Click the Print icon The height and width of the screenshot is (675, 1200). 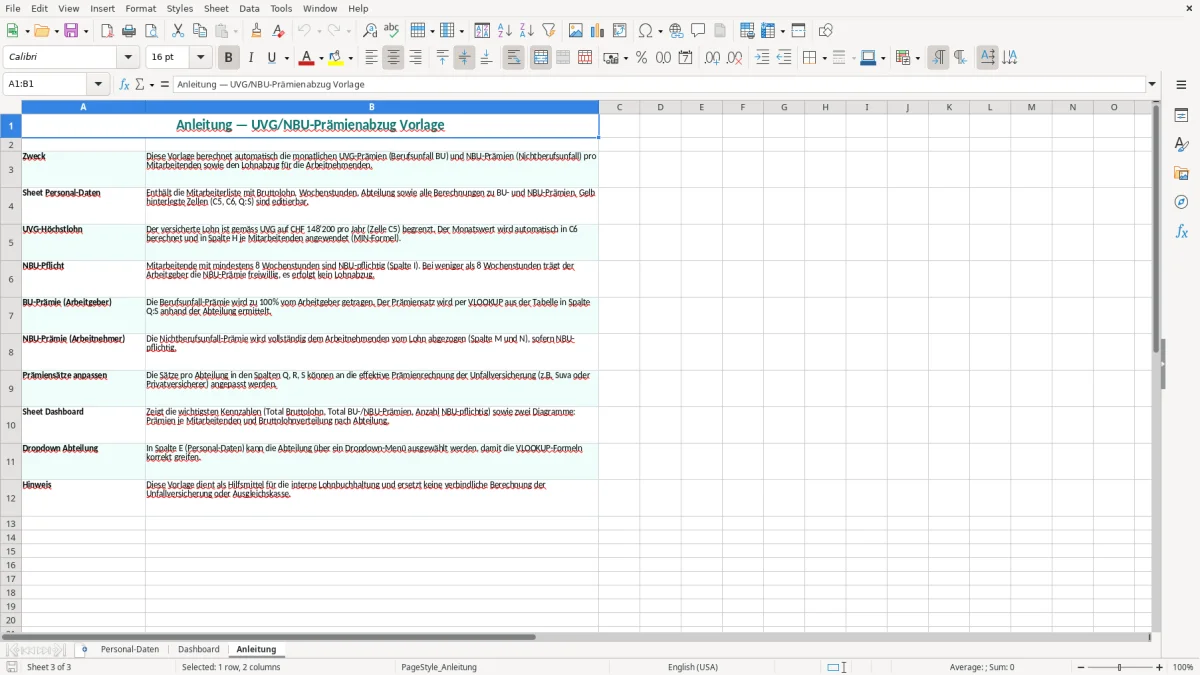[129, 31]
